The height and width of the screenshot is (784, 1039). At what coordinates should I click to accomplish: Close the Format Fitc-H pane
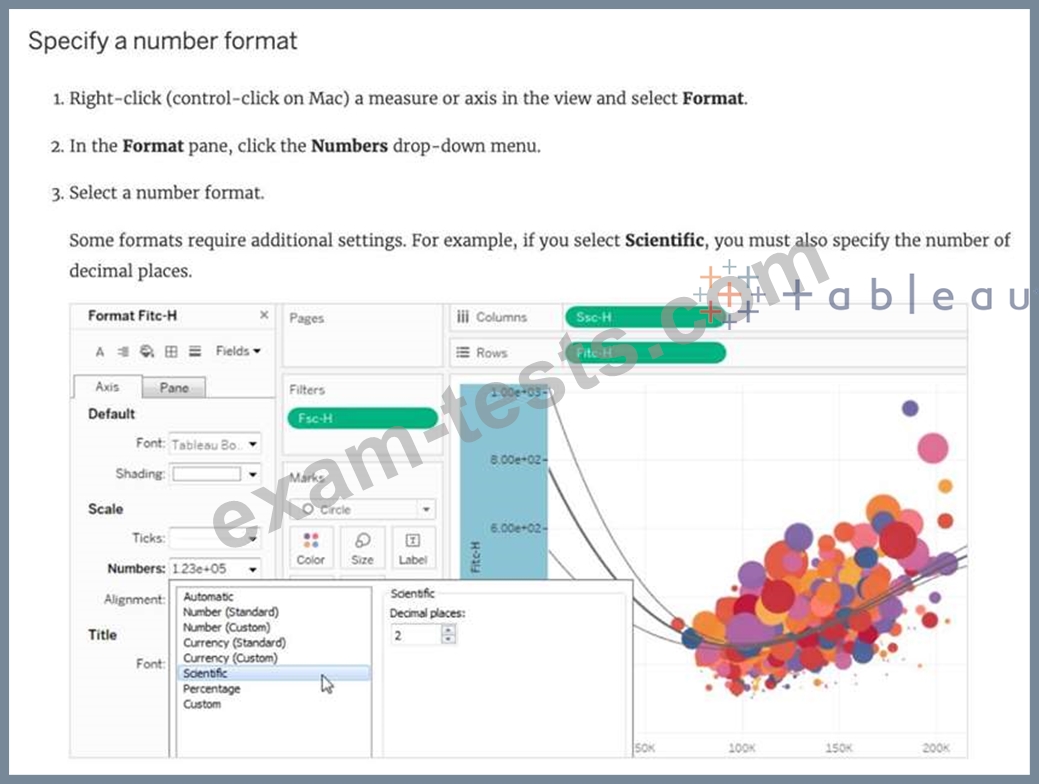264,315
